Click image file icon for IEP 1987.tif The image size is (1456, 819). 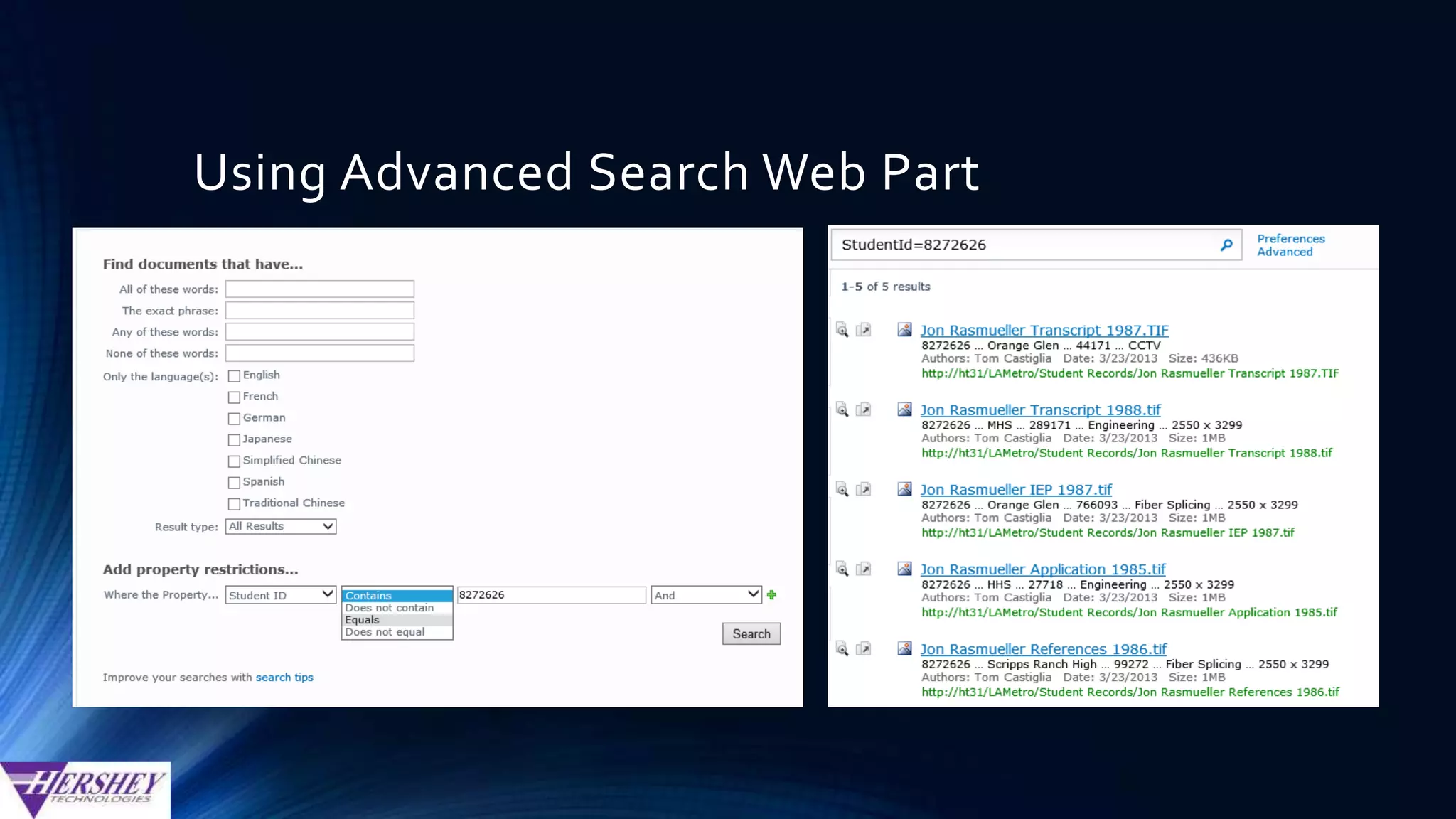(x=904, y=489)
